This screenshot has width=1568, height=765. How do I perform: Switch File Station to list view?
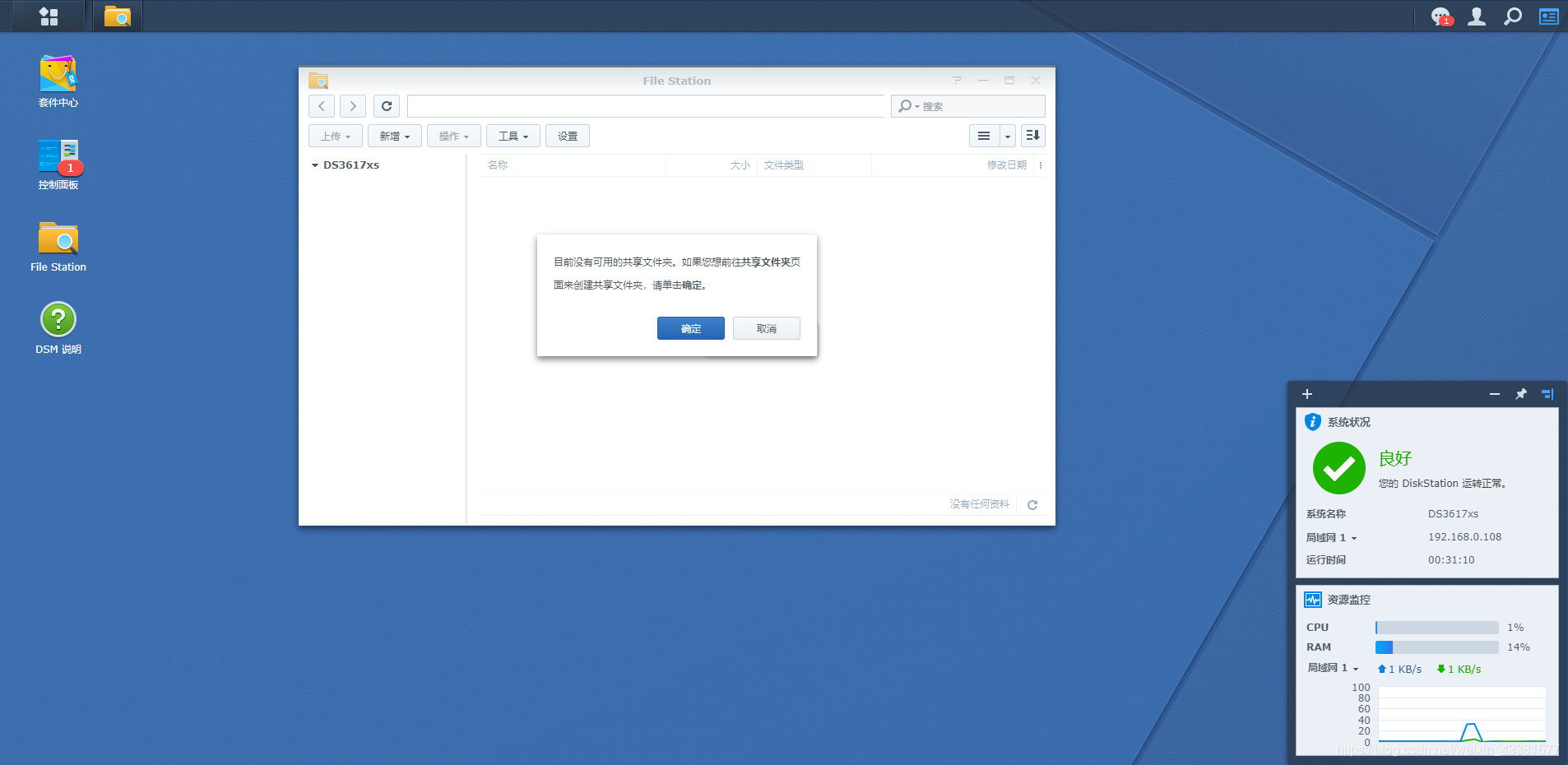click(984, 136)
